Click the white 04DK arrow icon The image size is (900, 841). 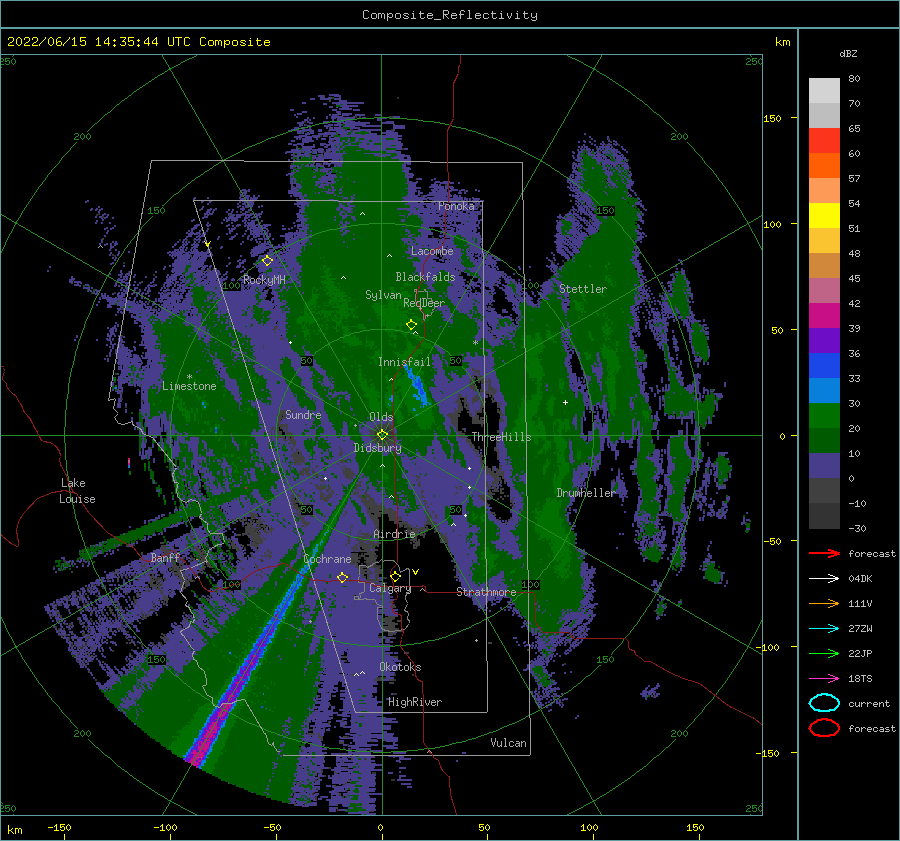[824, 578]
